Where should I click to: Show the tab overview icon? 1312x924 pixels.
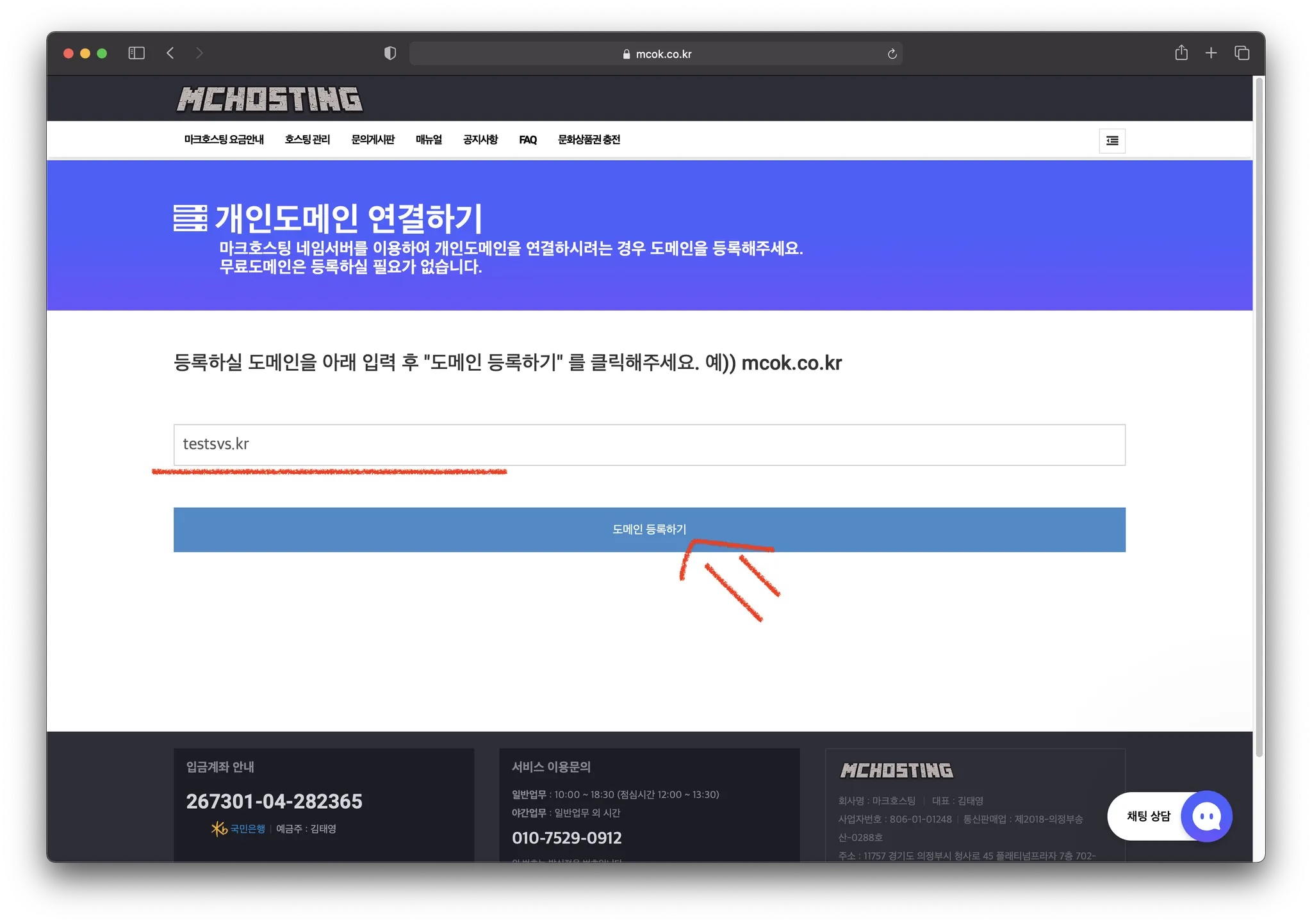pyautogui.click(x=1242, y=53)
